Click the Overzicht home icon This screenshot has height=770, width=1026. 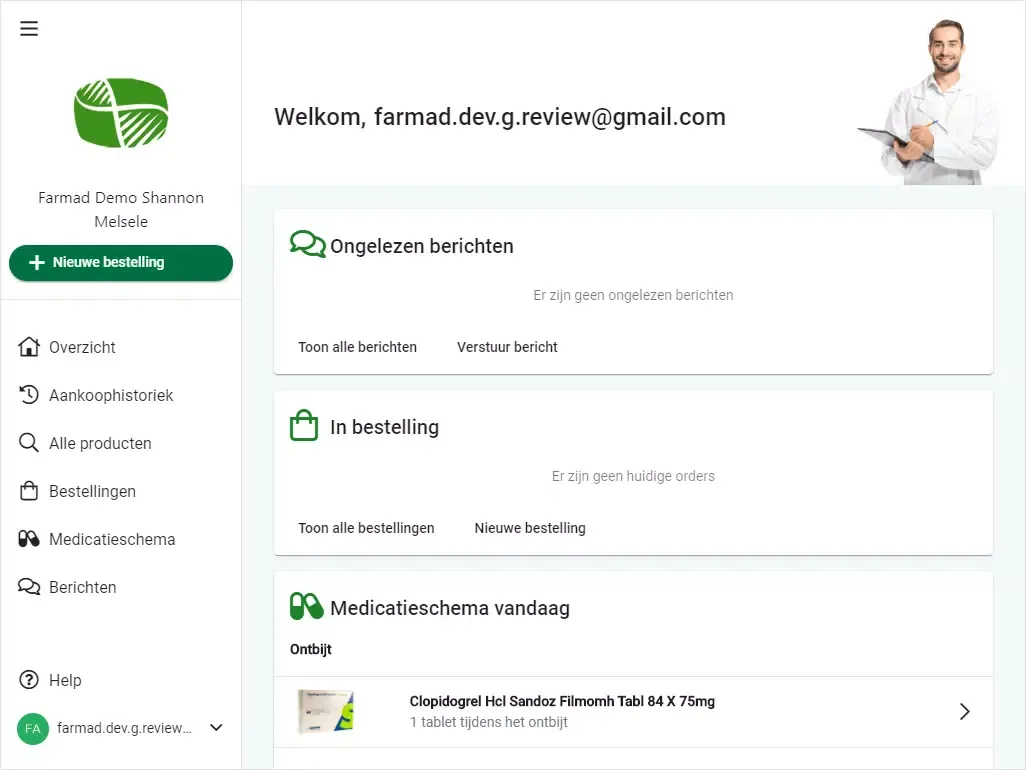(x=29, y=347)
